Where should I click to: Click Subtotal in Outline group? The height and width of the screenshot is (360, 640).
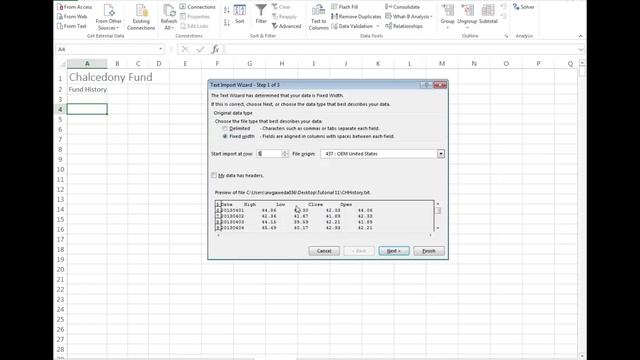(488, 15)
